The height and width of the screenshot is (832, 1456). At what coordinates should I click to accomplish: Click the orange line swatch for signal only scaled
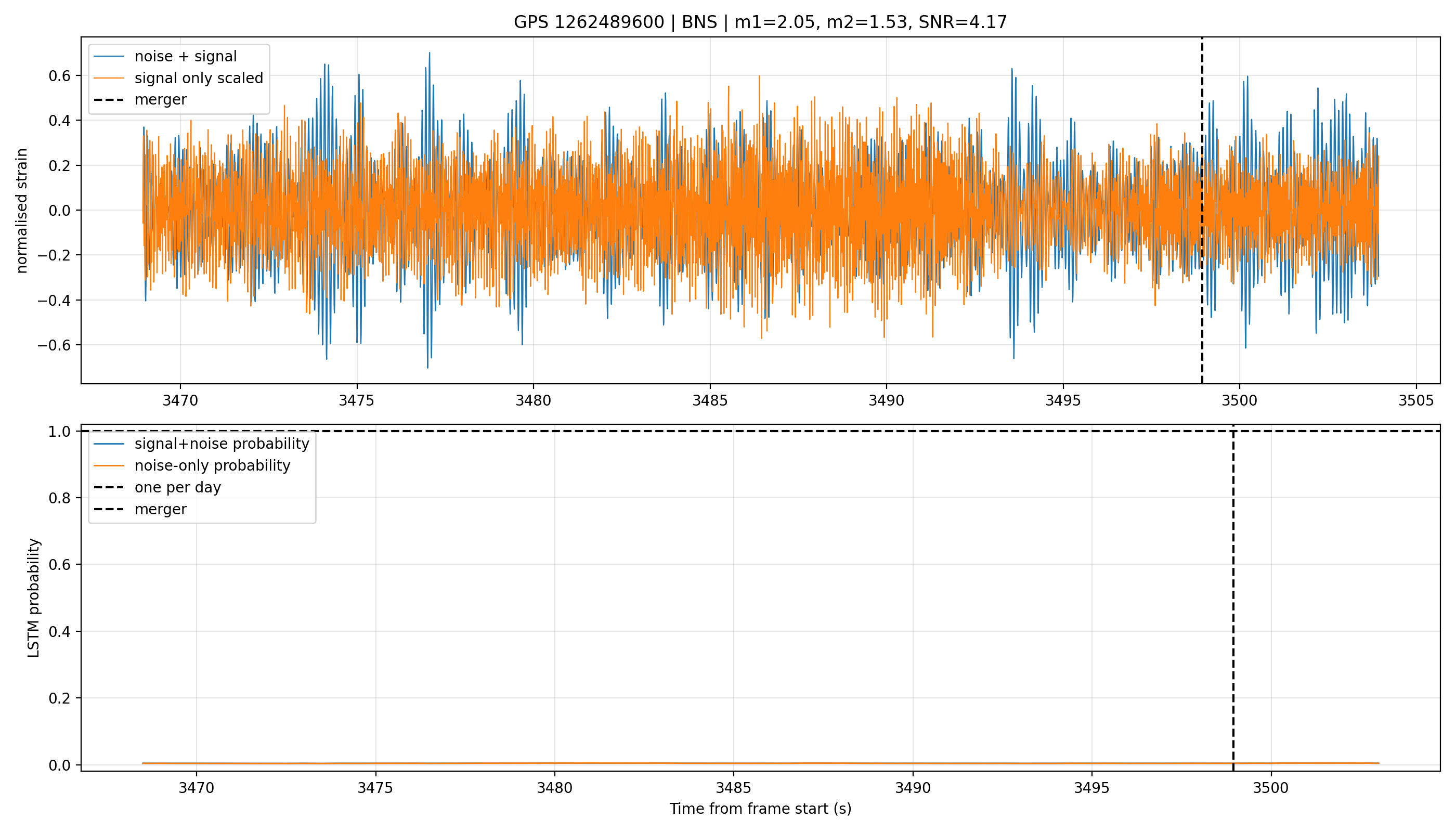pos(109,77)
